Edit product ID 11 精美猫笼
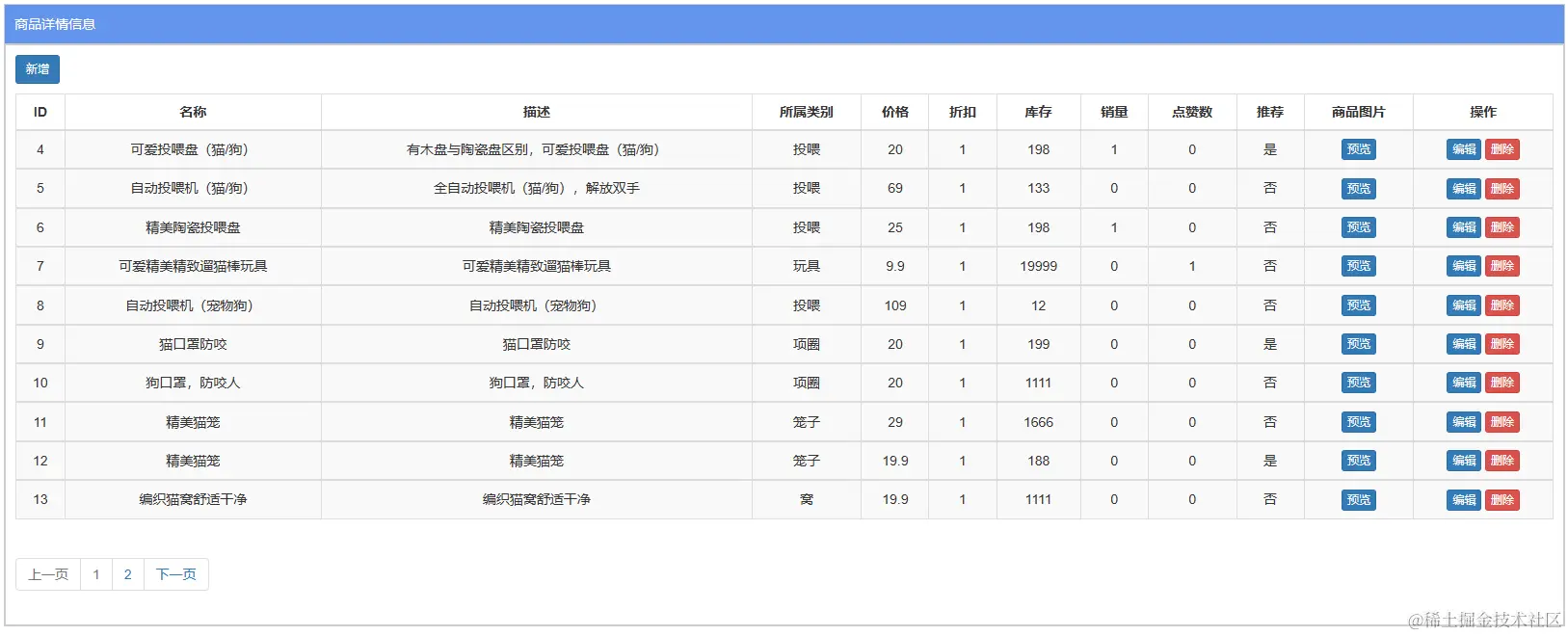This screenshot has width=1568, height=636. (x=1463, y=422)
